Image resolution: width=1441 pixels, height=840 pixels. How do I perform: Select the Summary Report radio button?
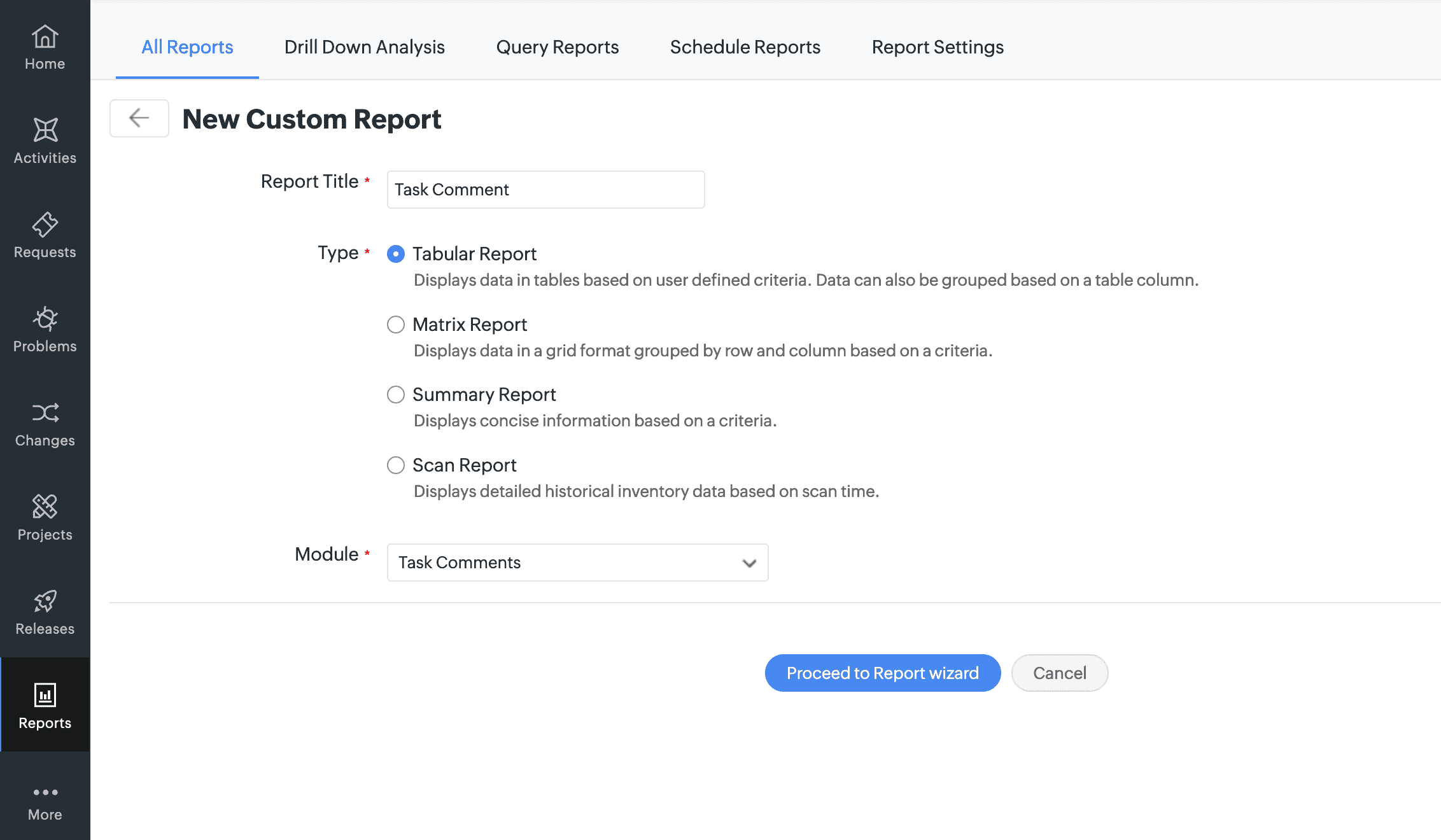(x=396, y=394)
